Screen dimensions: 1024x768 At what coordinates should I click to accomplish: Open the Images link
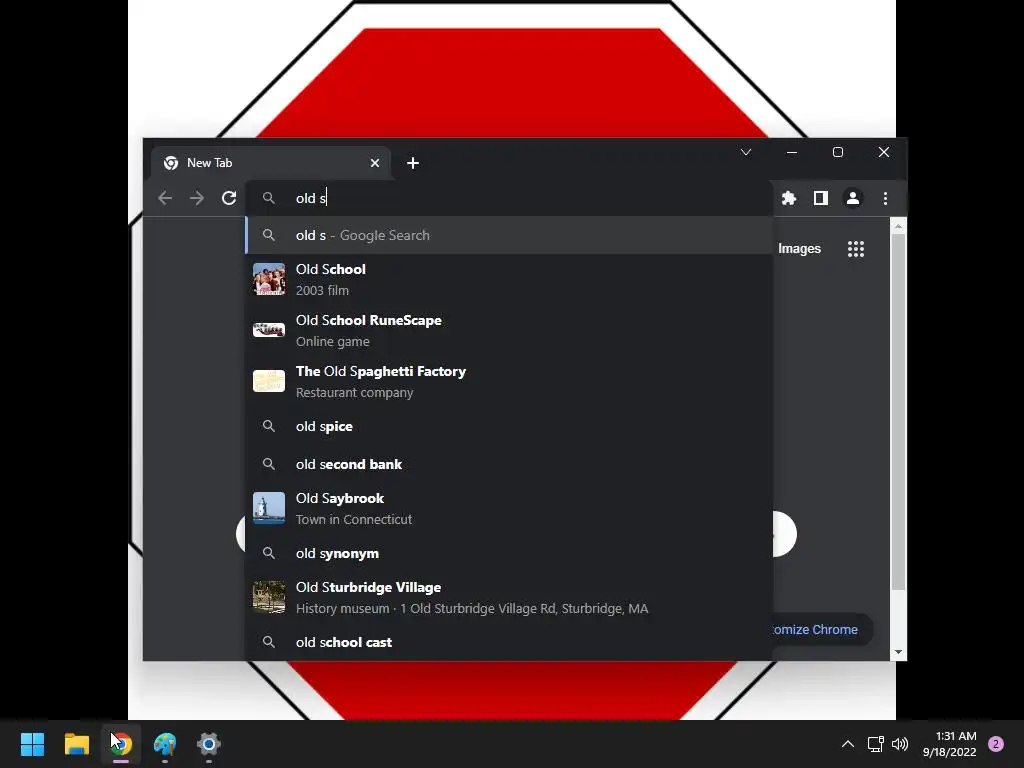point(799,249)
